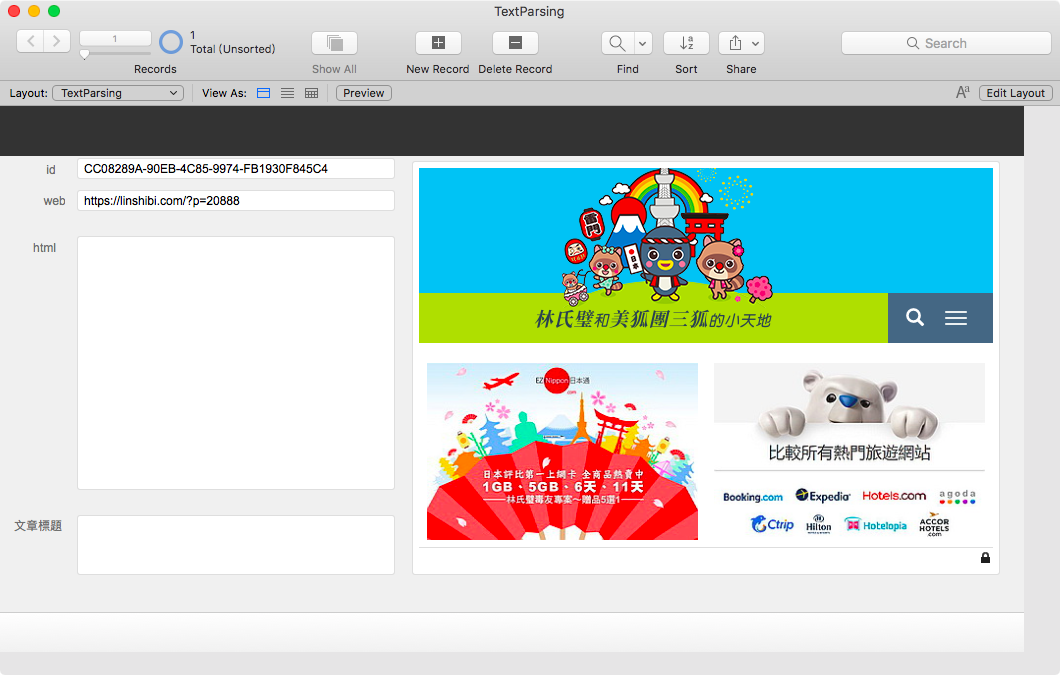The height and width of the screenshot is (675, 1060).
Task: Click the Hotelopia logo link
Action: (875, 525)
